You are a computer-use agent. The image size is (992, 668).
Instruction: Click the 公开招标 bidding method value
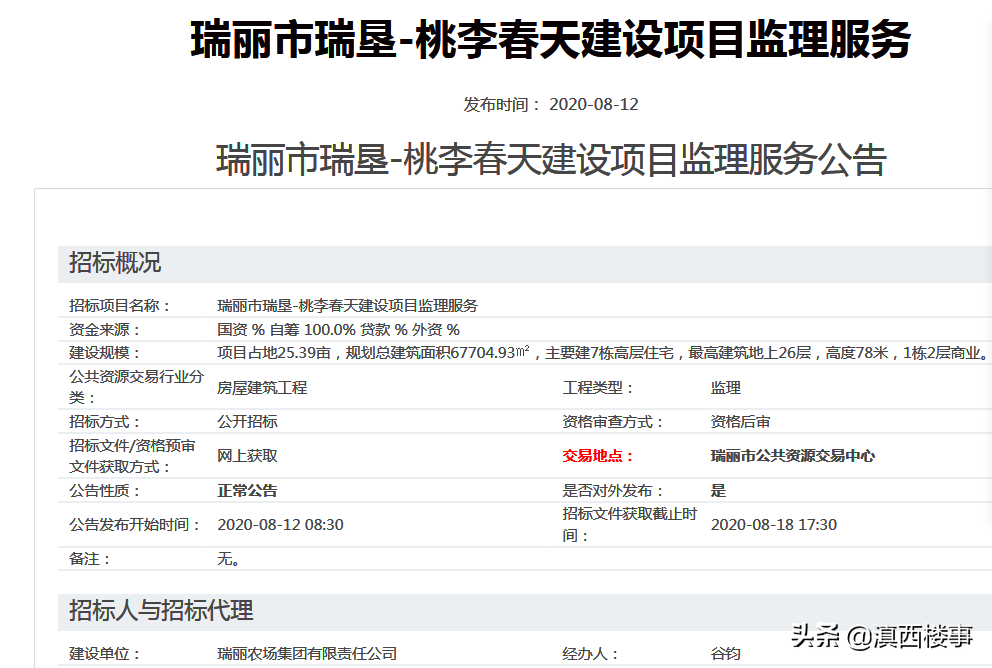247,422
